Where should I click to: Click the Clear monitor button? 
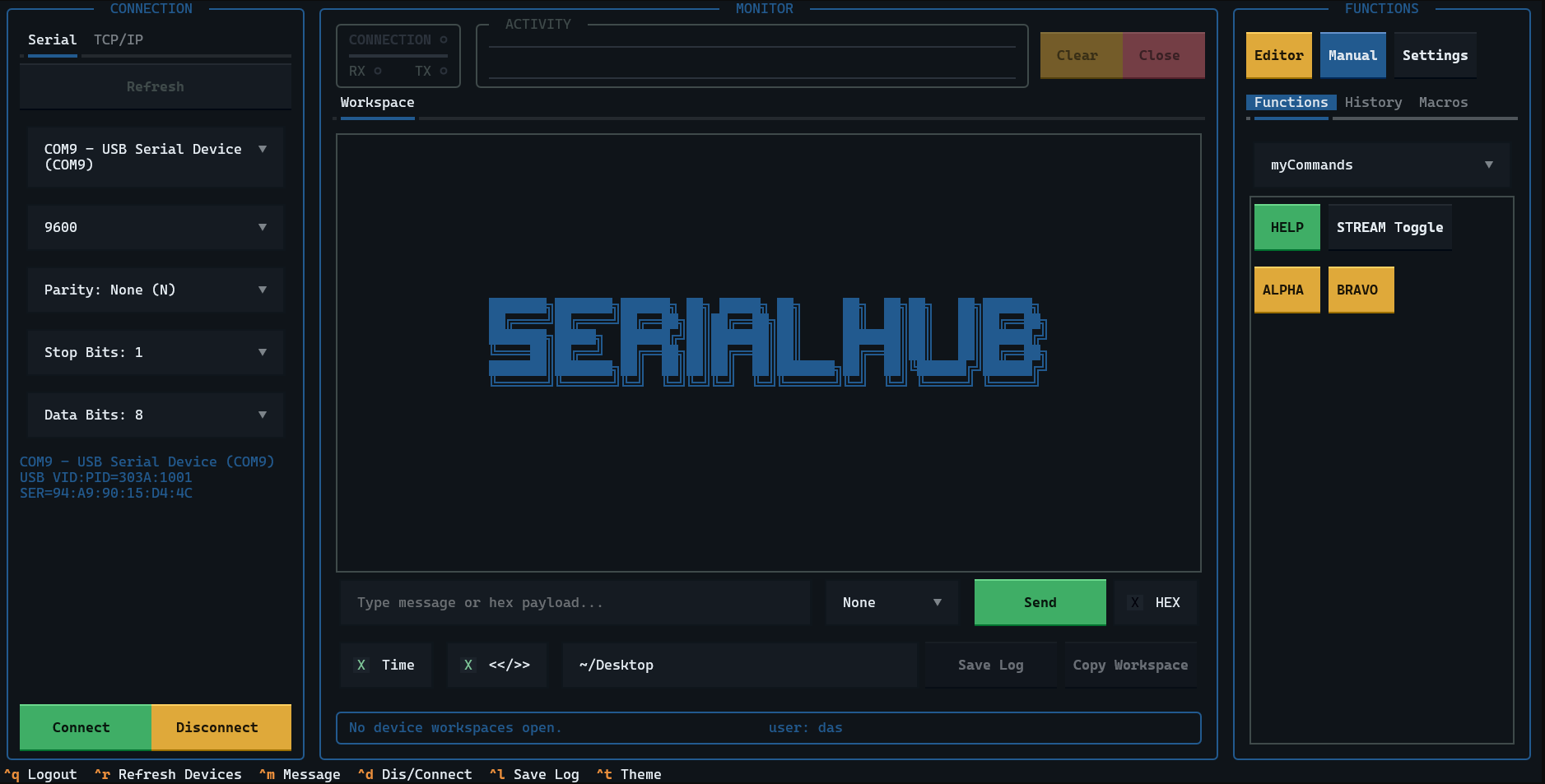(x=1082, y=55)
